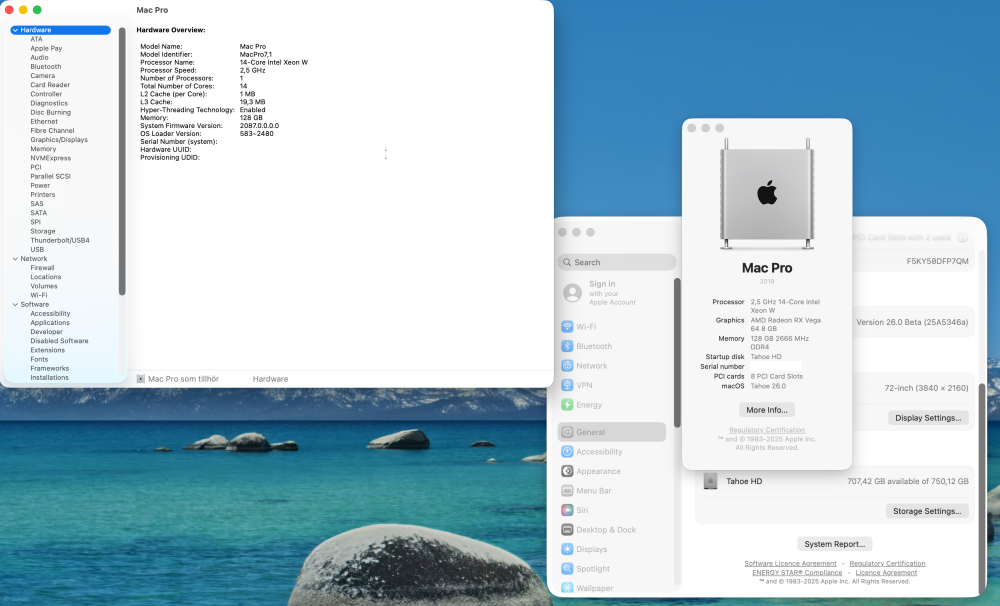Click the Wallpaper icon in System Settings sidebar
1000x606 pixels.
point(567,588)
